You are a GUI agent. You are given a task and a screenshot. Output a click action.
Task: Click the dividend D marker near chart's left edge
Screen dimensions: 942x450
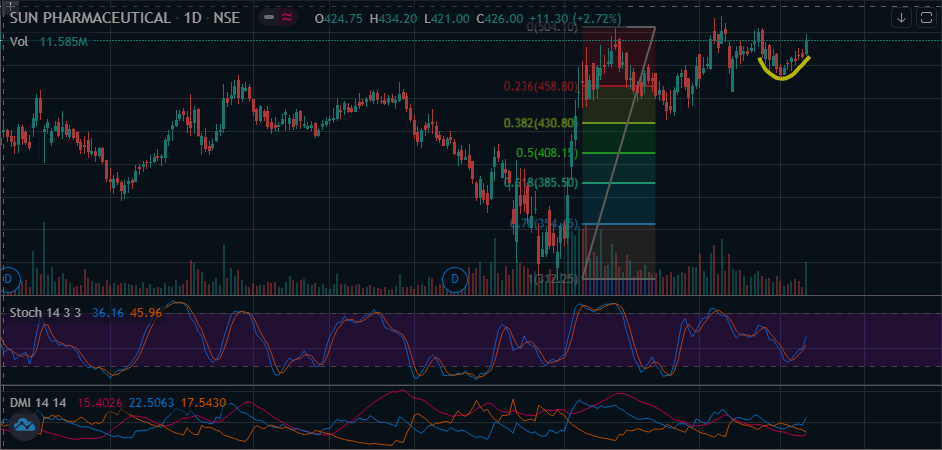click(8, 279)
